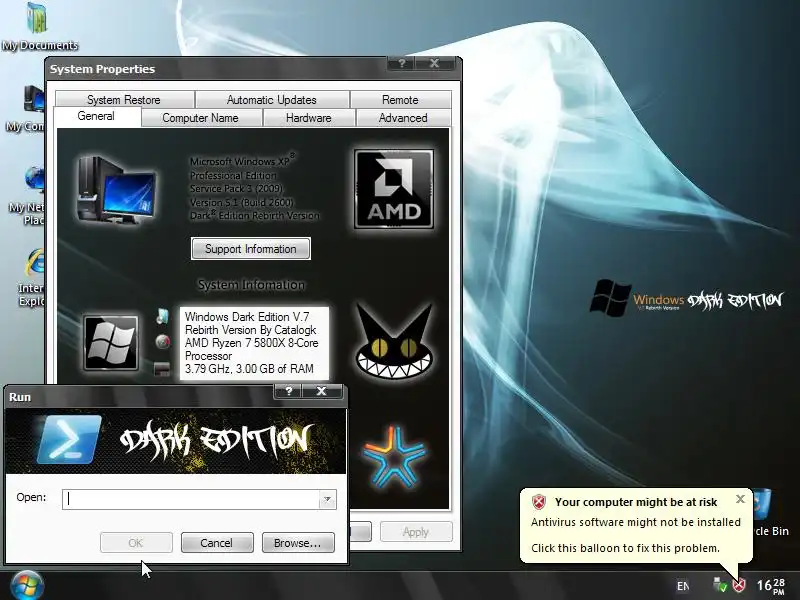Click the PowerShell icon in Run dialog

pos(69,440)
